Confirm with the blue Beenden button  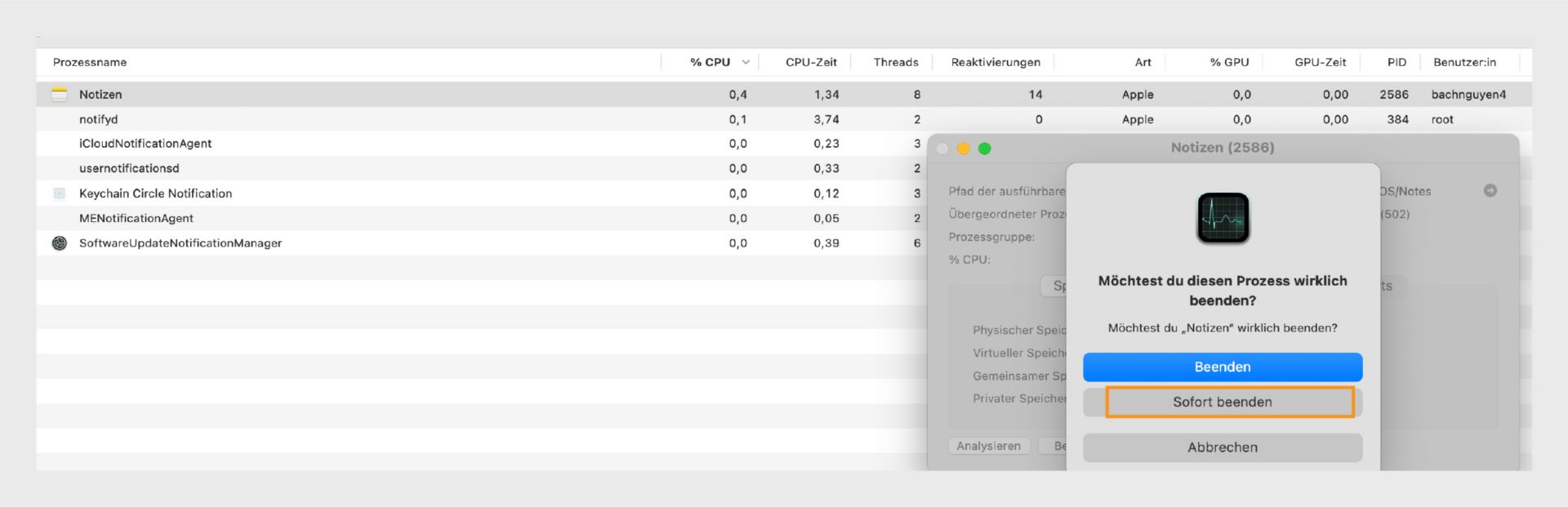pos(1223,367)
